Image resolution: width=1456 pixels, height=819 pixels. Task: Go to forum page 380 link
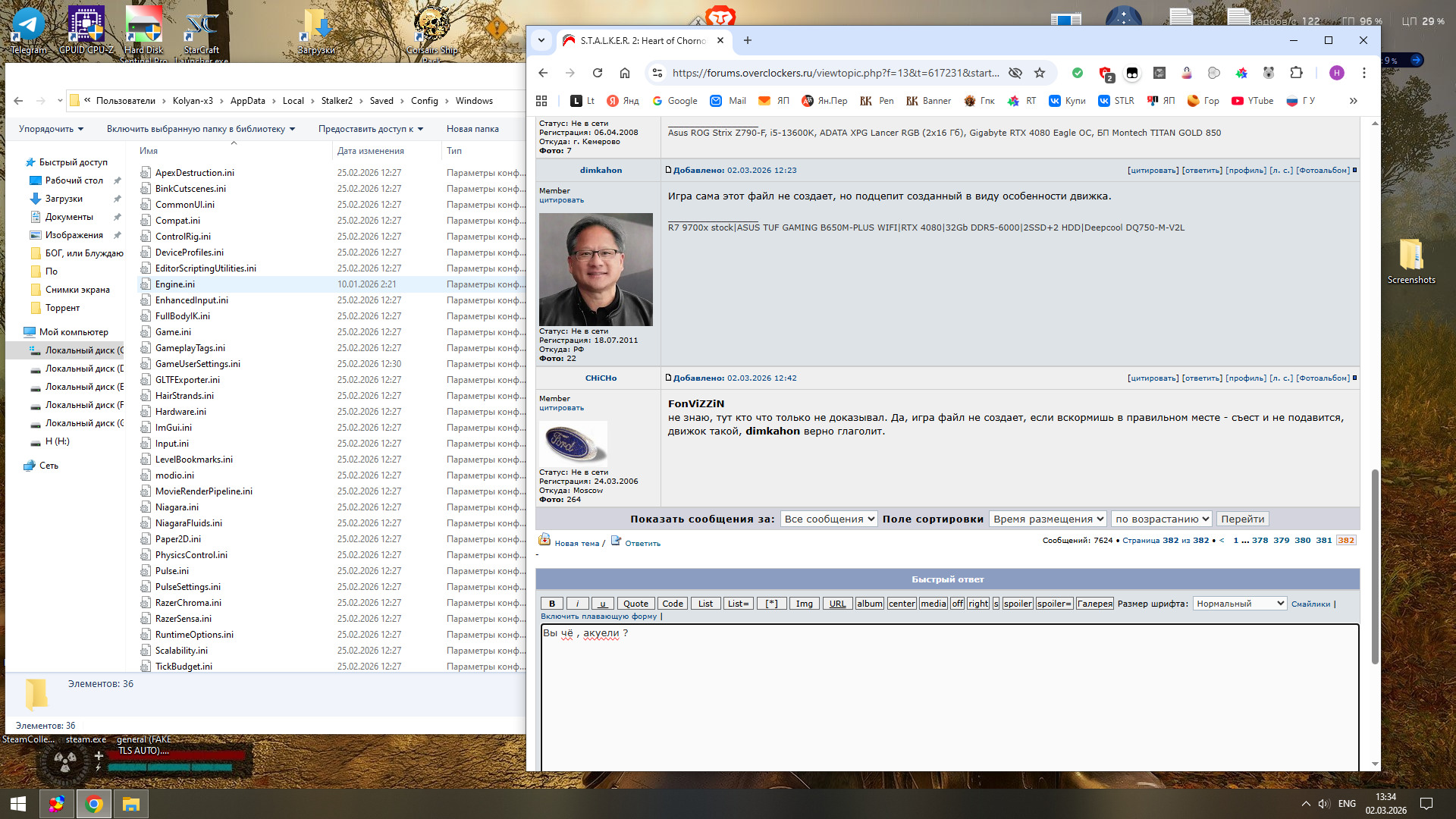1303,541
